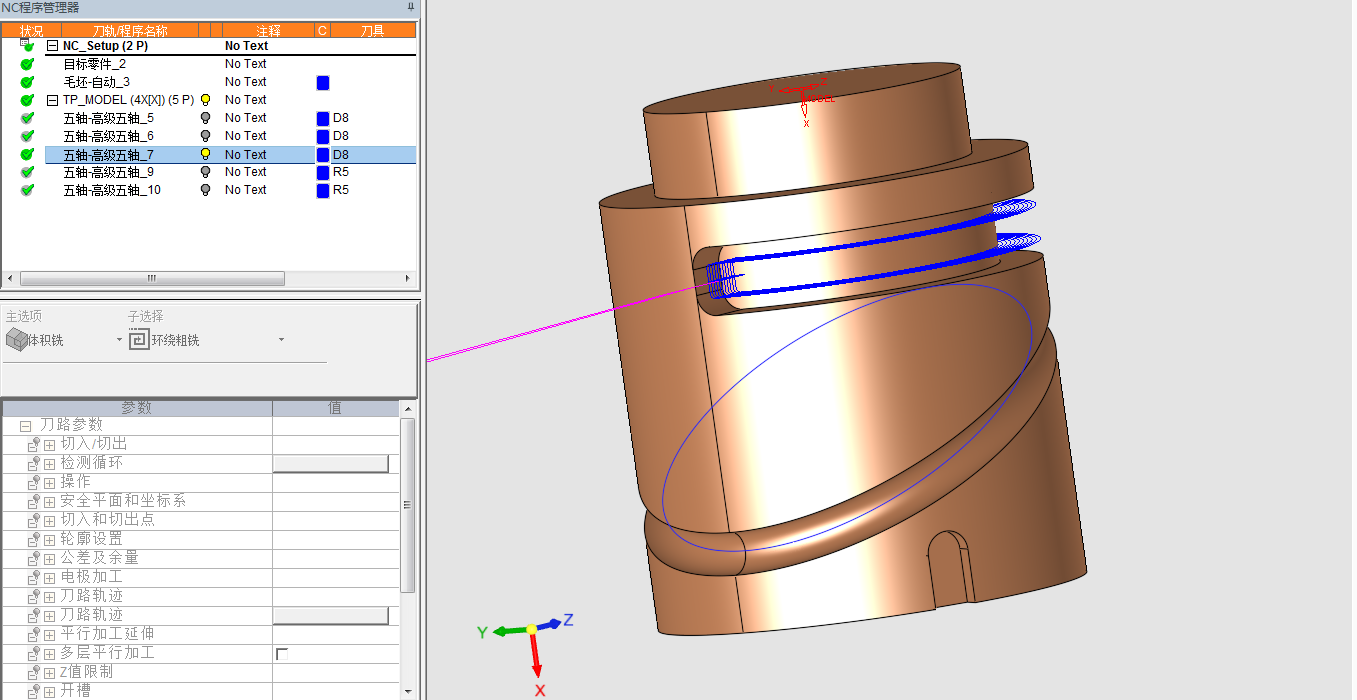Select the 五轴-高级五轴_9 toolpath row

tap(108, 172)
